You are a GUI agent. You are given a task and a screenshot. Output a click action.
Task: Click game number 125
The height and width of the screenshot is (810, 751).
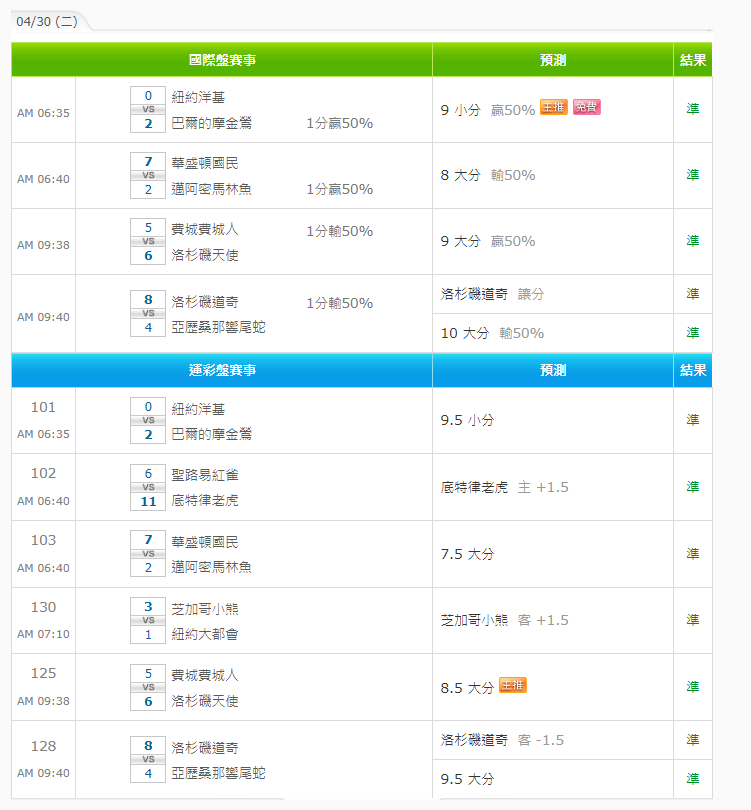click(43, 673)
